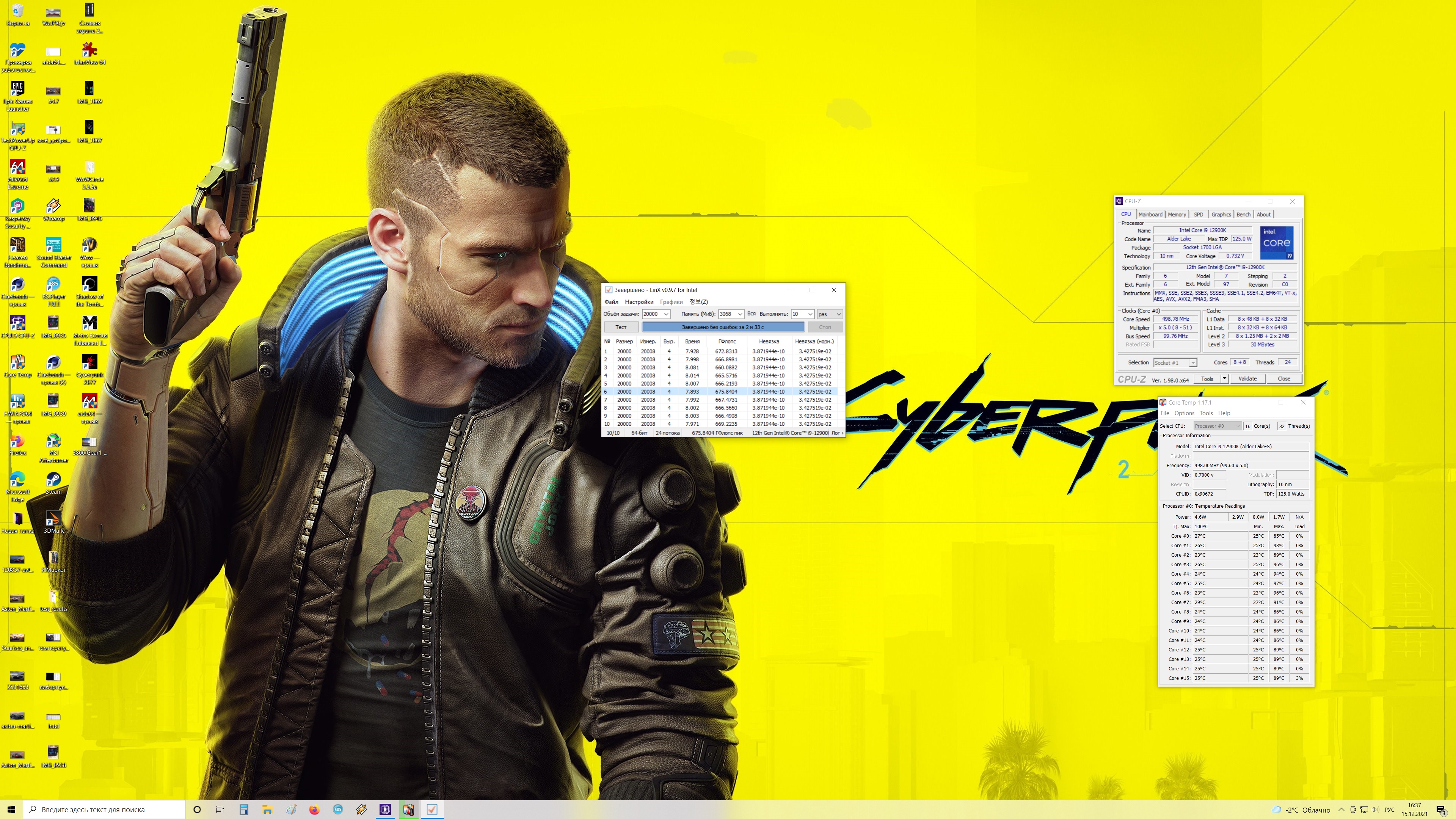Click Firefox icon in the taskbar
Viewport: 1456px width, 819px height.
(314, 810)
